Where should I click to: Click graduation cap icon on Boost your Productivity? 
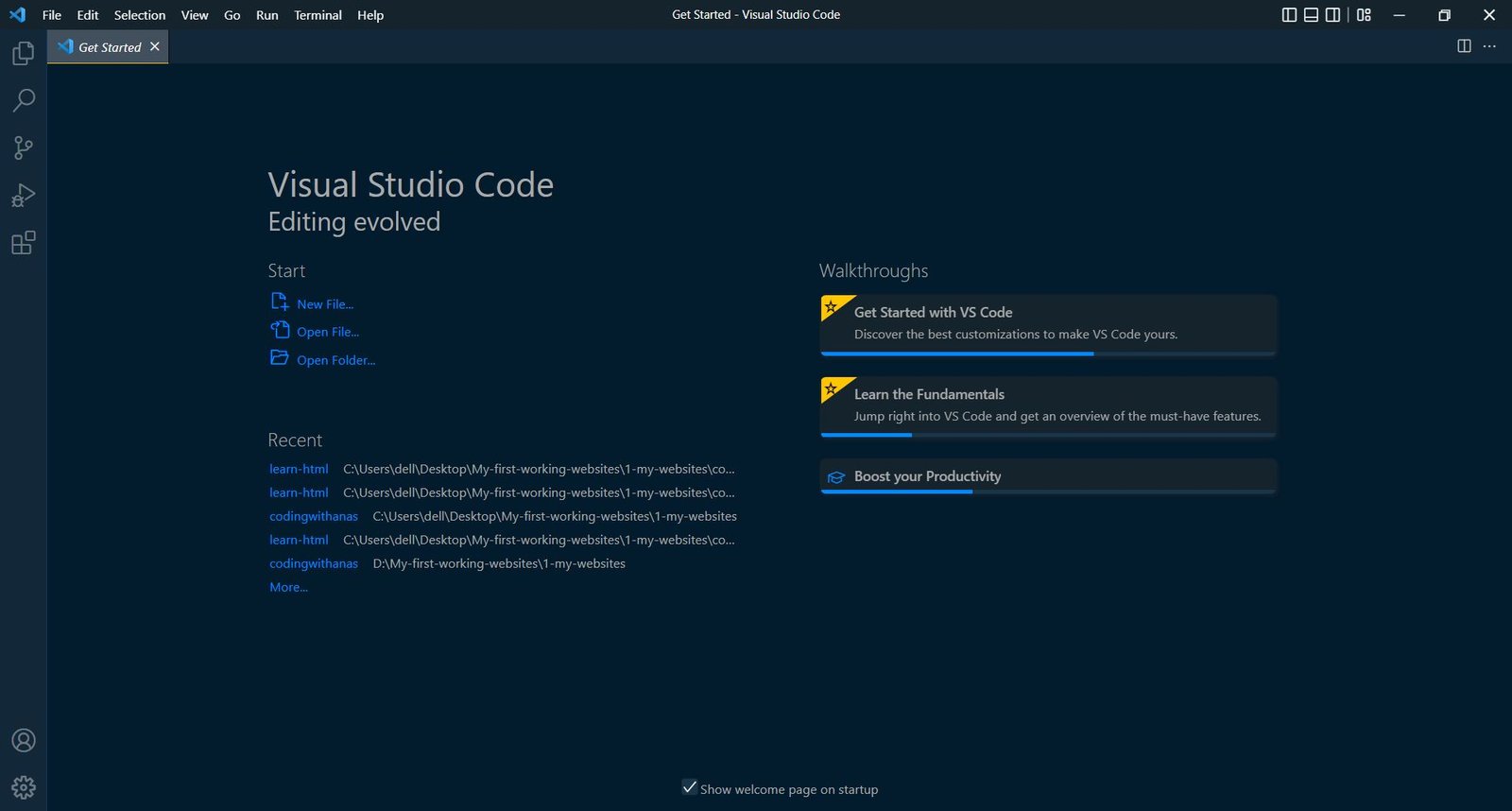coord(836,477)
